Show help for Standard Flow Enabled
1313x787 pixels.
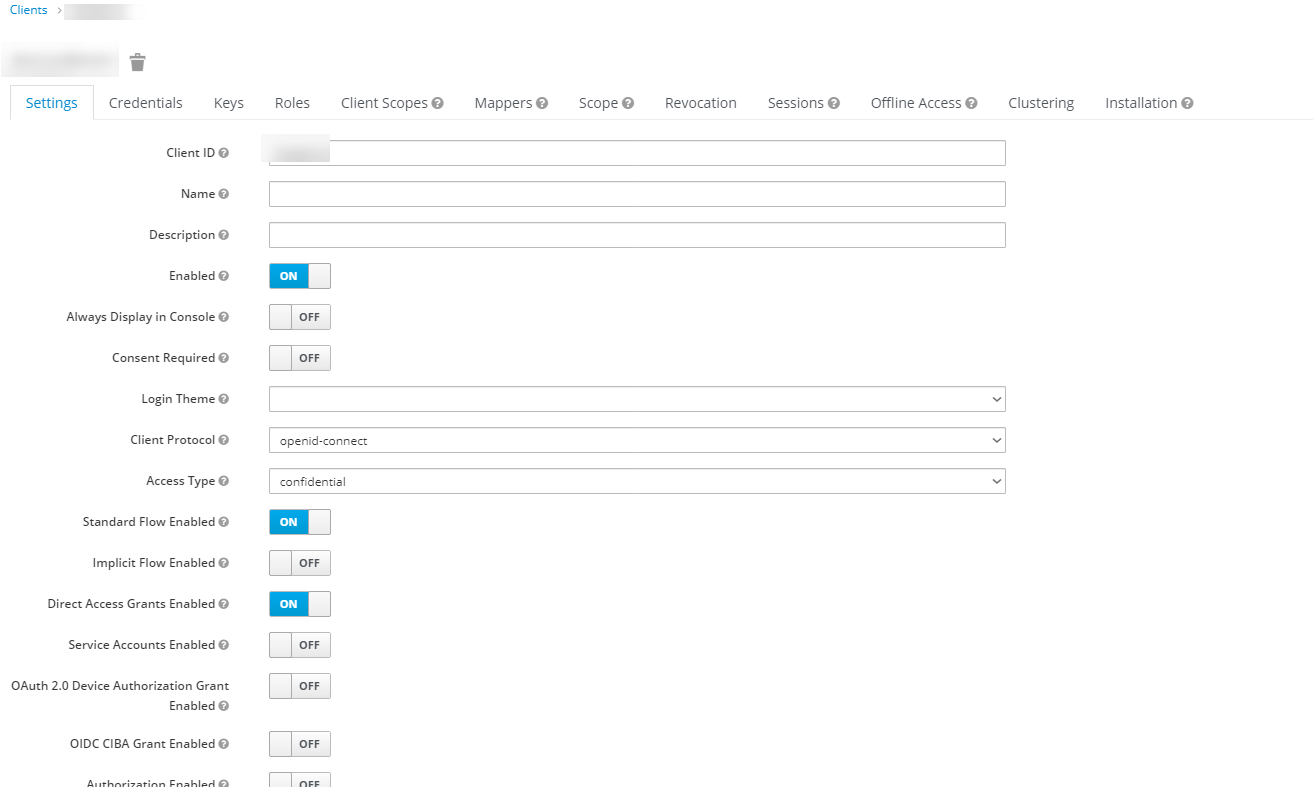click(224, 522)
